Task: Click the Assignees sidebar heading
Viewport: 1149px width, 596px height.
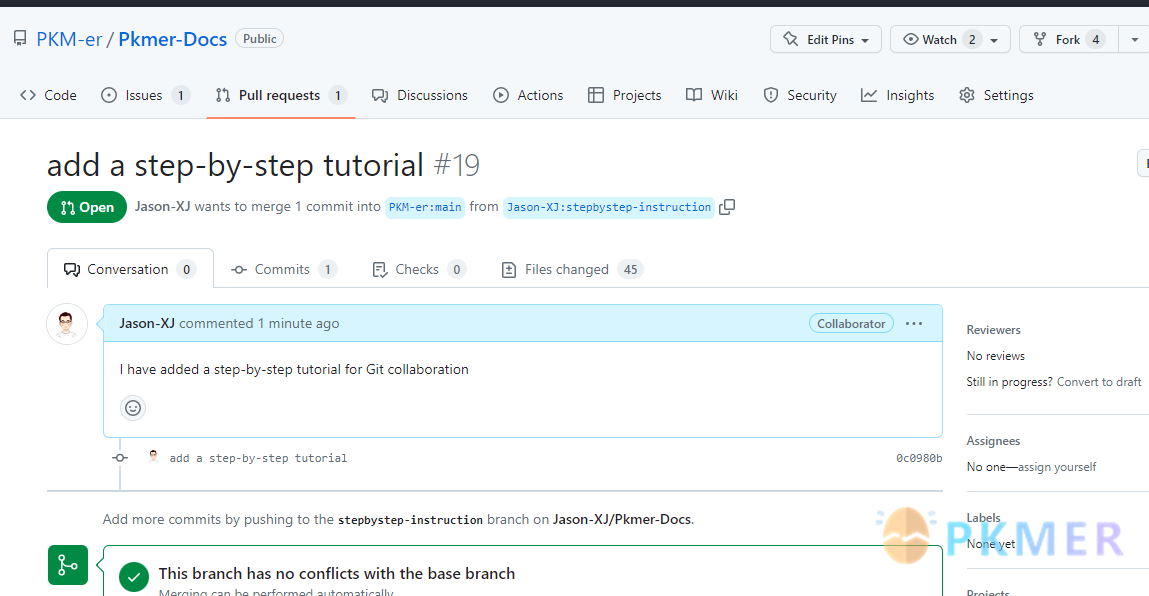Action: coord(993,441)
